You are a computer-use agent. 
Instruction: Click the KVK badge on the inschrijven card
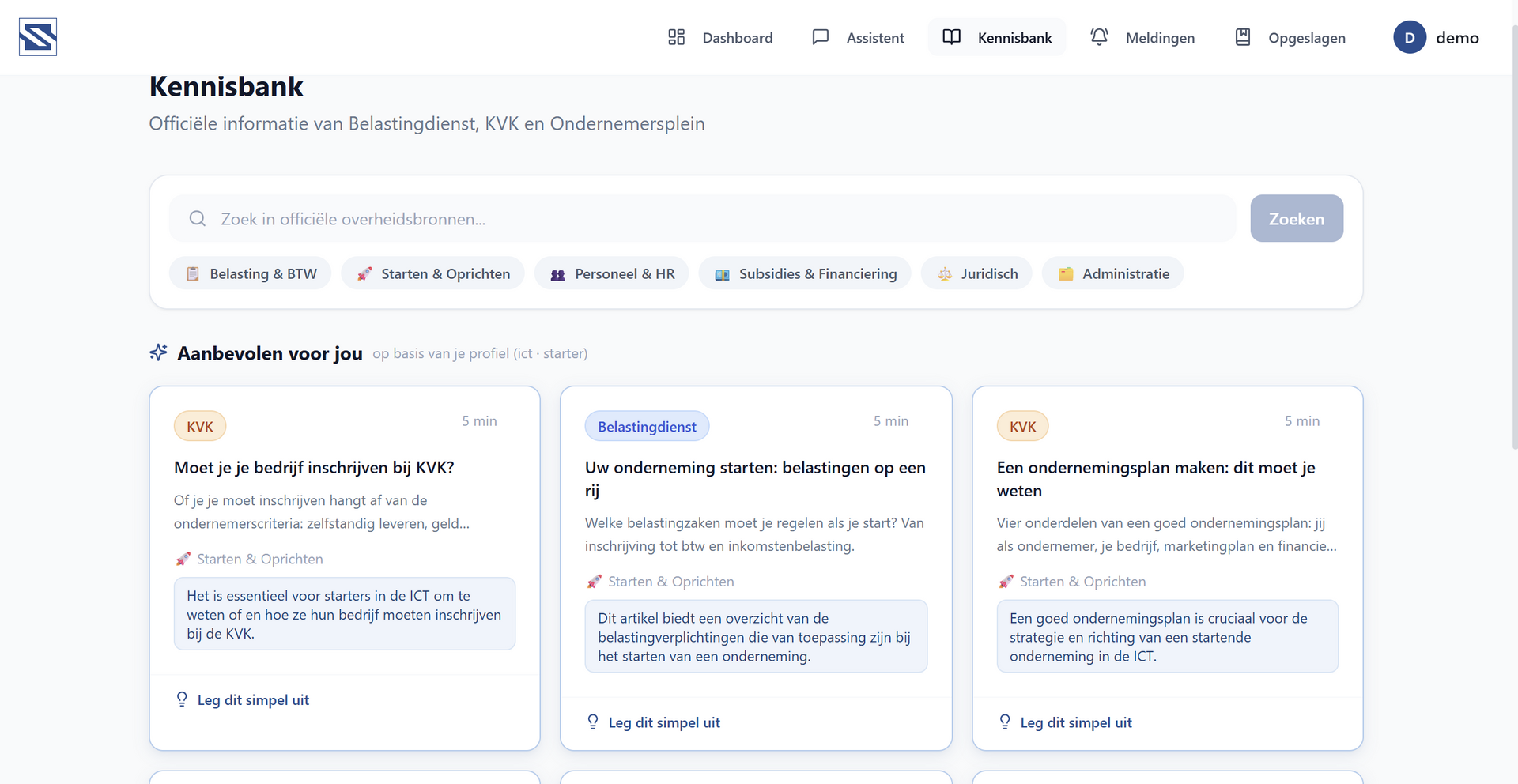[200, 427]
